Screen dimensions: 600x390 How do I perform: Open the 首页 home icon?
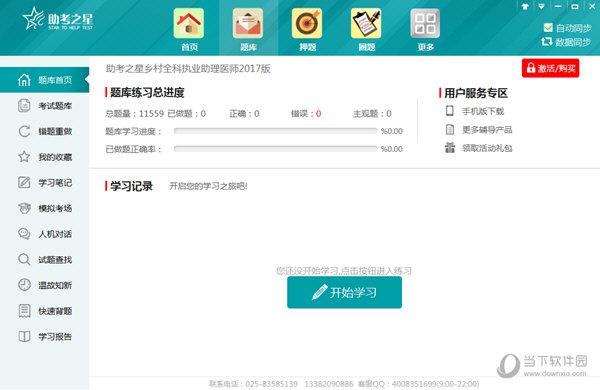coord(189,24)
